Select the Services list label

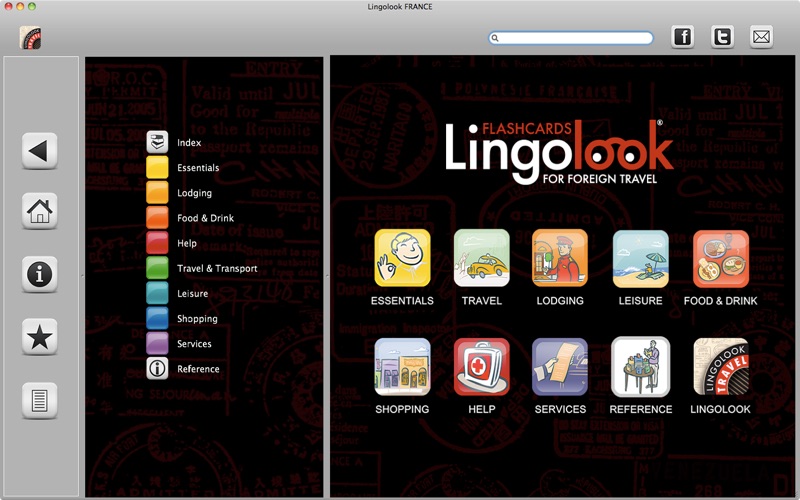pyautogui.click(x=194, y=344)
